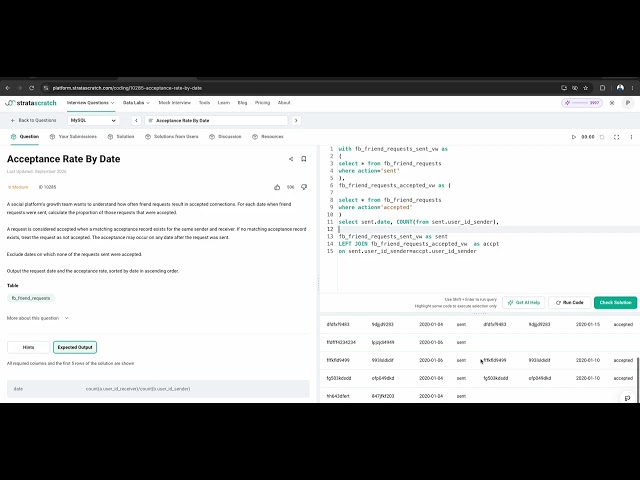This screenshot has height=480, width=640.
Task: Click the Medium difficulty label
Action: point(18,187)
